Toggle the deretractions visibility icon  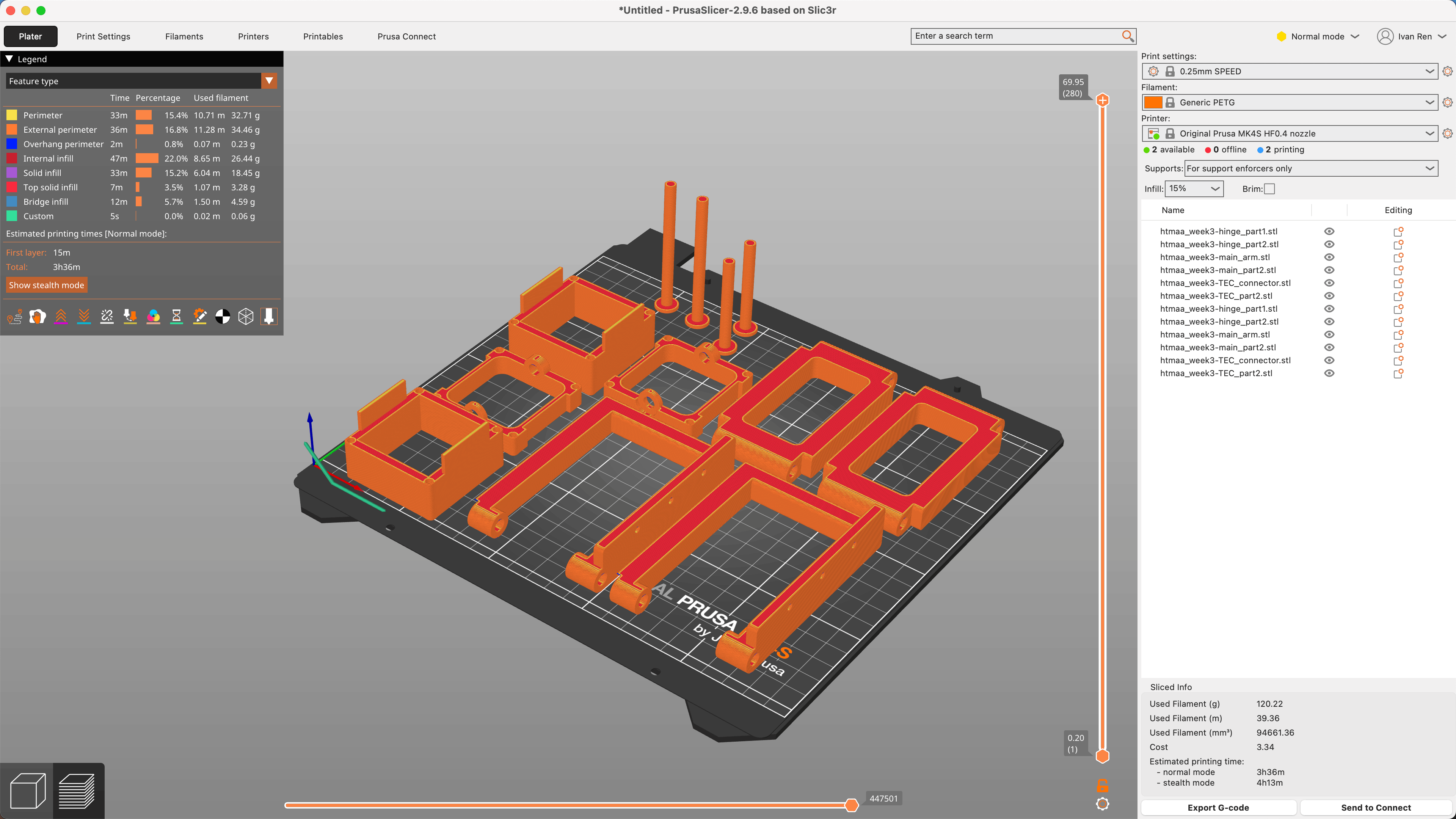pyautogui.click(x=84, y=317)
